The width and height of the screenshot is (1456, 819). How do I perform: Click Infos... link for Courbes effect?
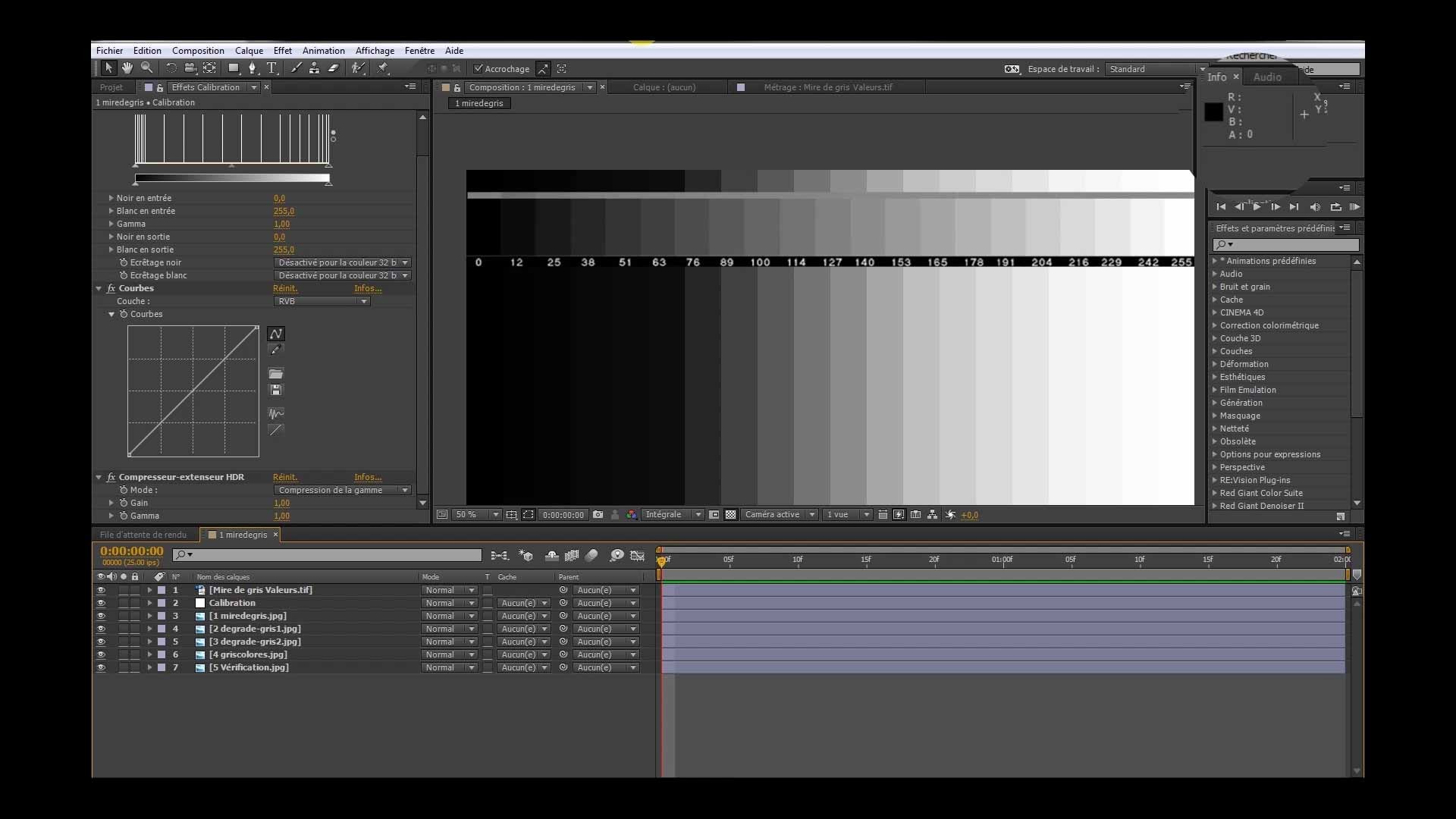point(368,288)
